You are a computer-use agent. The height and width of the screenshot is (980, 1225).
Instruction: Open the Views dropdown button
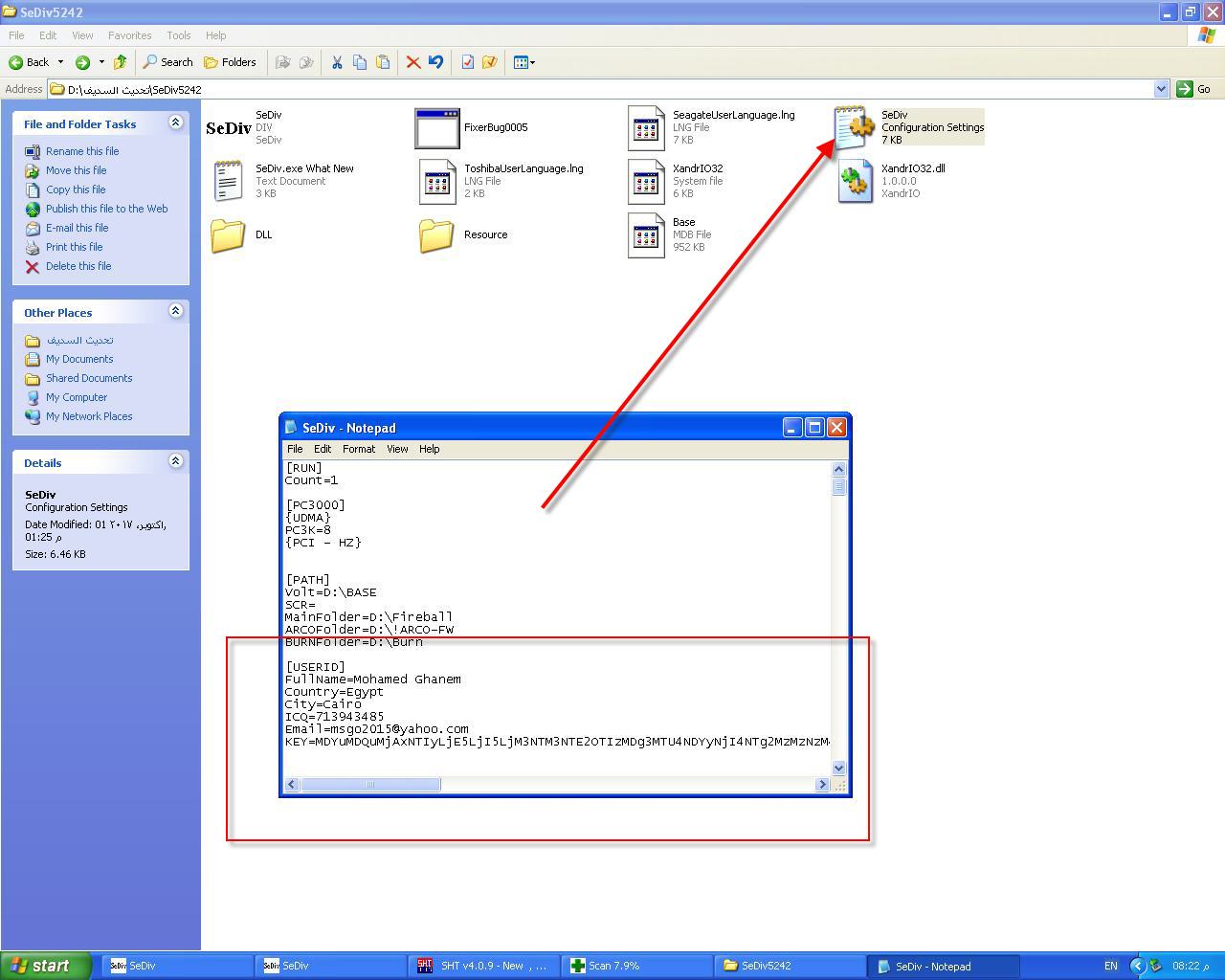click(x=524, y=62)
